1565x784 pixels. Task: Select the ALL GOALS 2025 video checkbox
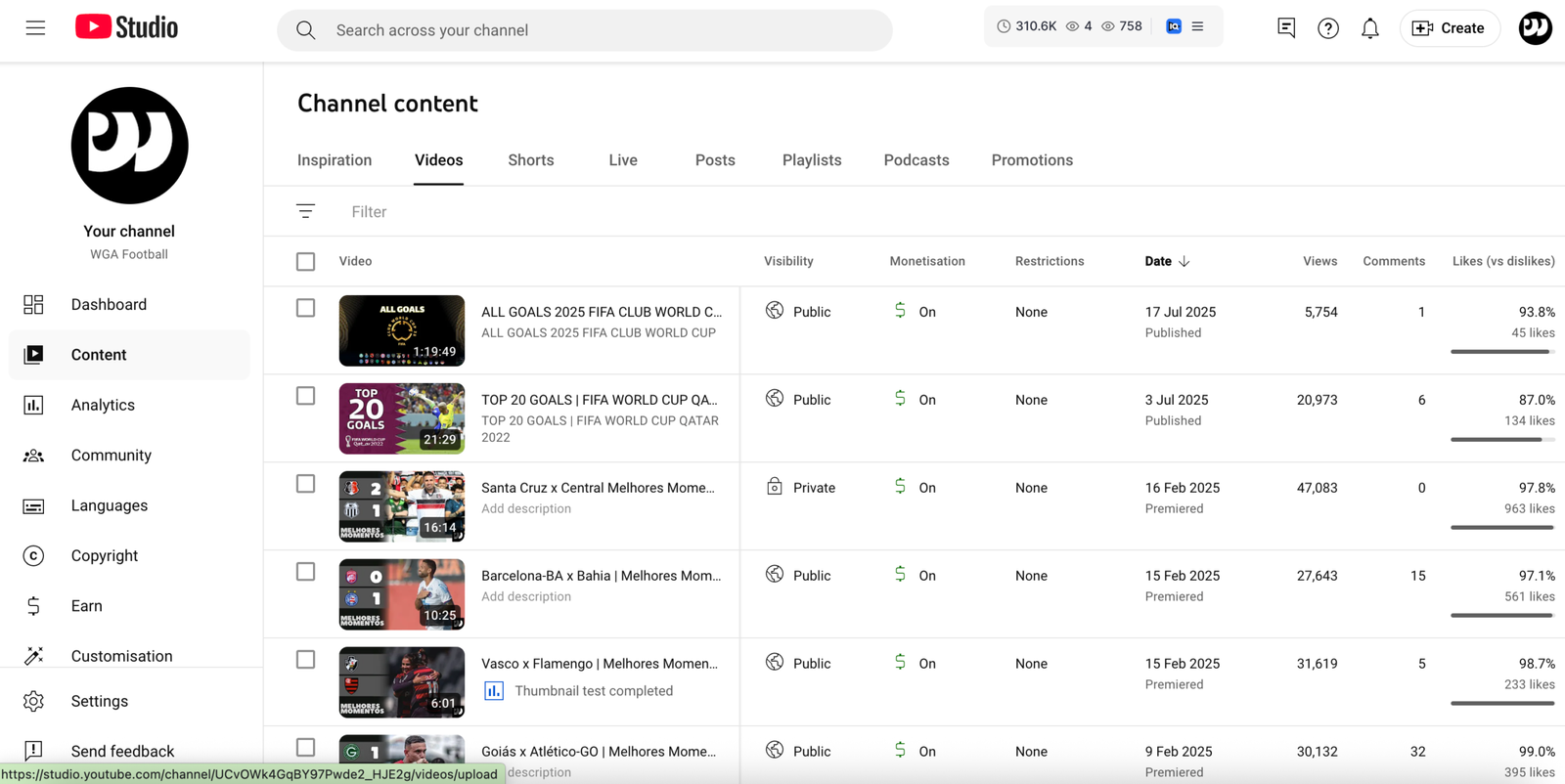305,308
